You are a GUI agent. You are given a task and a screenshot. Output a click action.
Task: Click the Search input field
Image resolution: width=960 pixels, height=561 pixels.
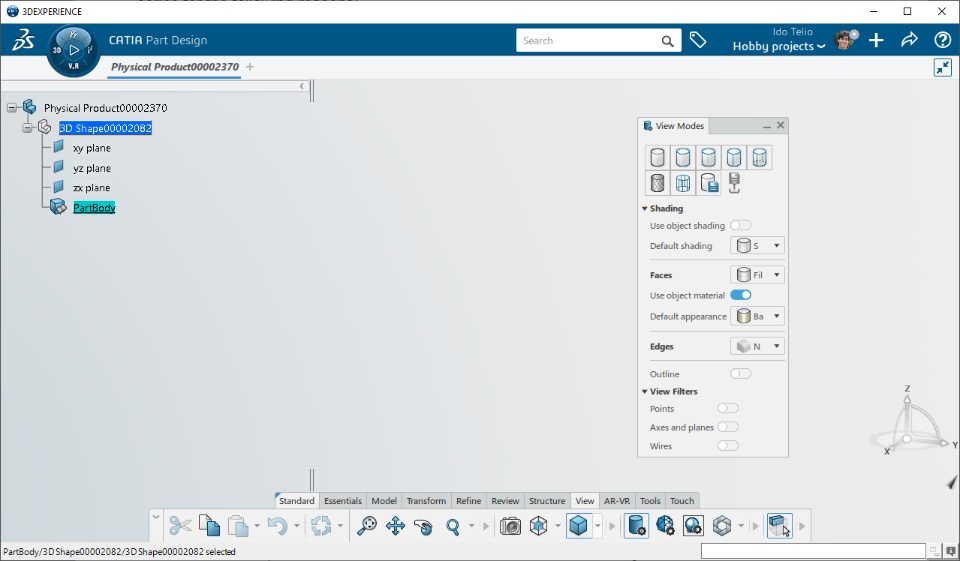click(588, 40)
